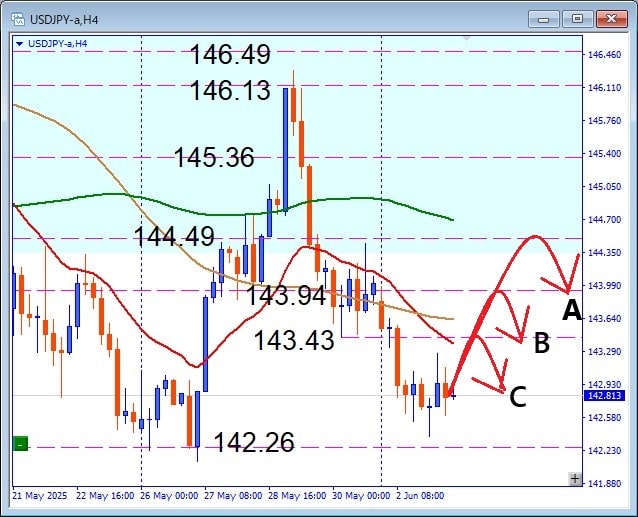Select the 145.36 level label
Screen dimensions: 638x517
(214, 157)
